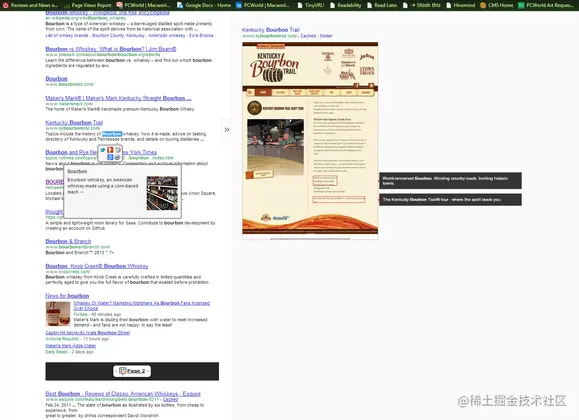
Task: Click the second PCWorld | Macworld bookmark icon
Action: pyautogui.click(x=239, y=5)
